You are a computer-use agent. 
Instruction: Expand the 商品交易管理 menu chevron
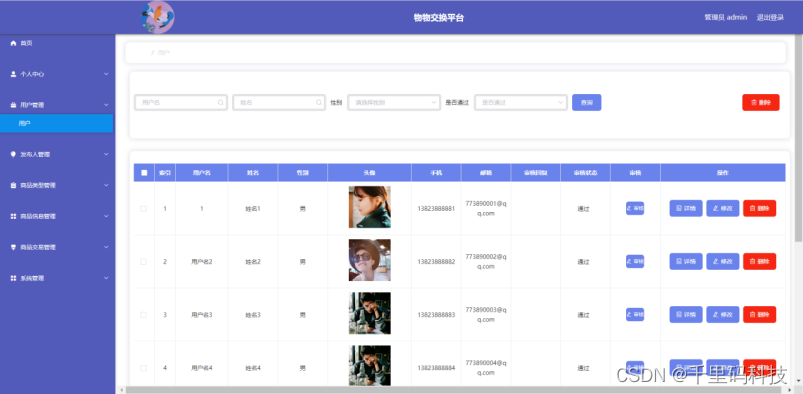pyautogui.click(x=106, y=247)
